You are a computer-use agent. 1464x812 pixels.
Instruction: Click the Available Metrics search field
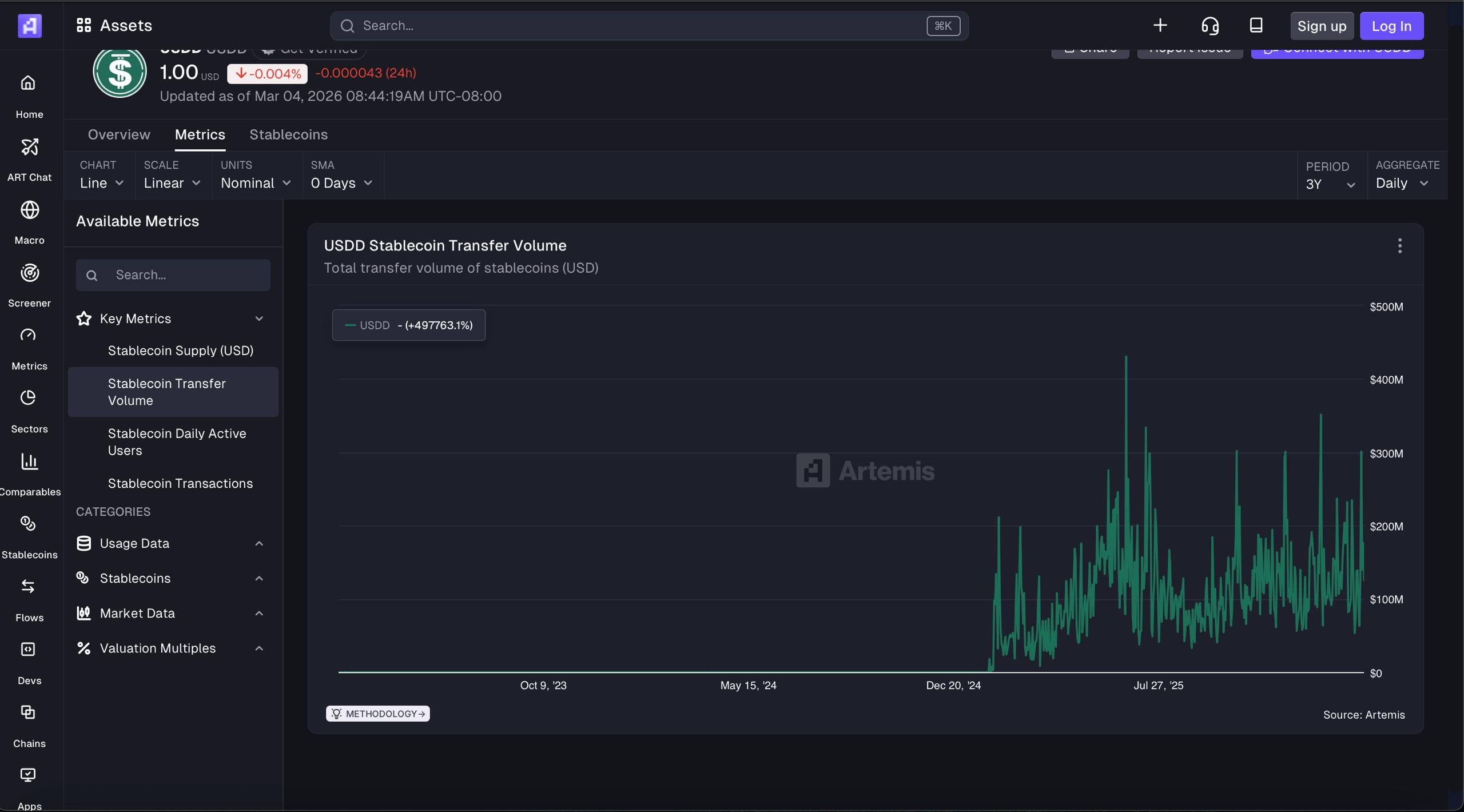pyautogui.click(x=183, y=275)
